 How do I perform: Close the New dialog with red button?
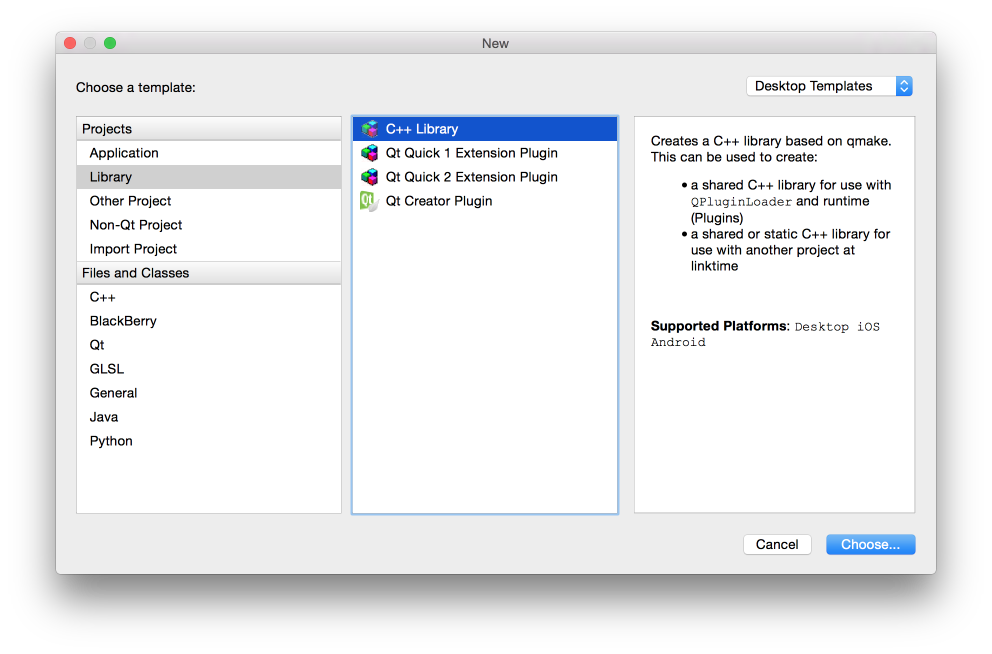(x=70, y=43)
